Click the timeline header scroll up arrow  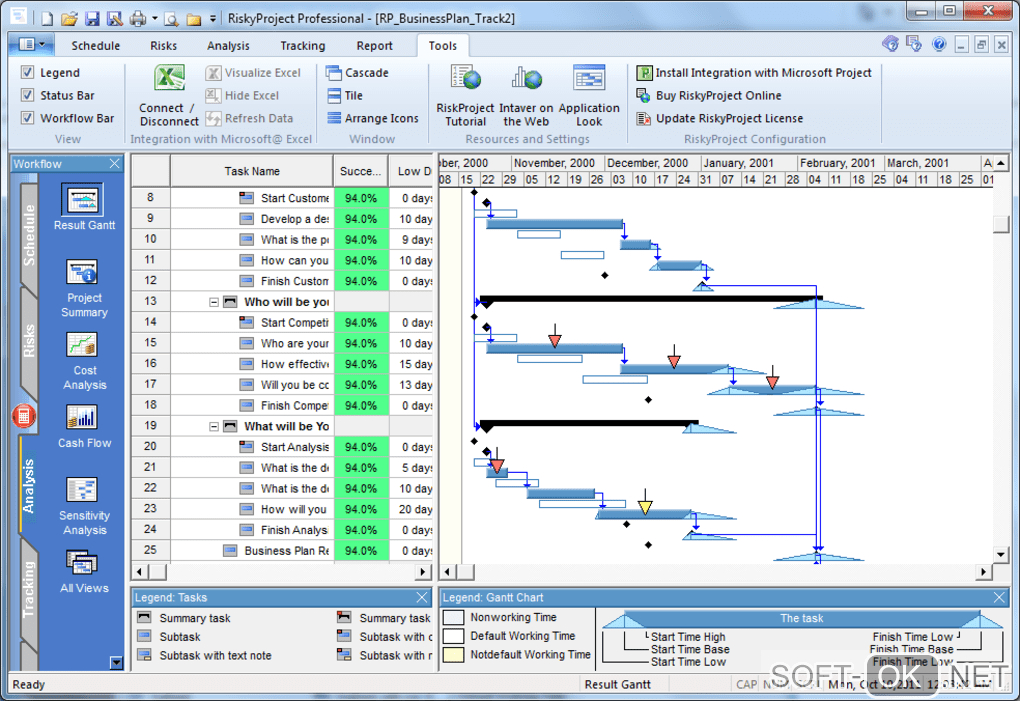point(1001,163)
